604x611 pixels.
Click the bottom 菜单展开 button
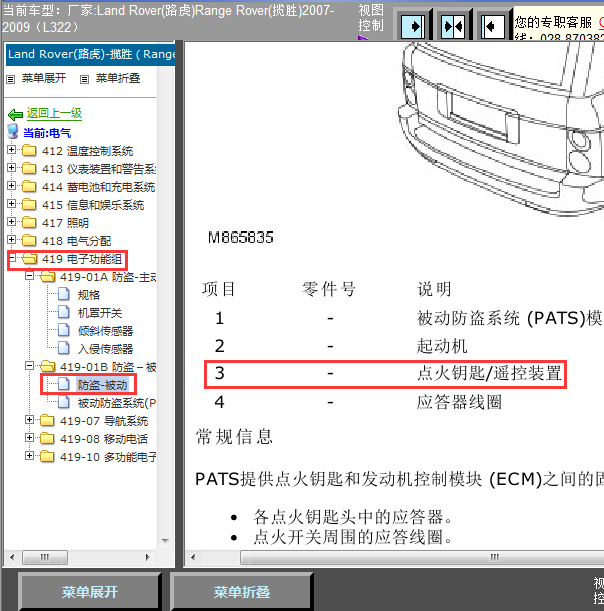[90, 592]
